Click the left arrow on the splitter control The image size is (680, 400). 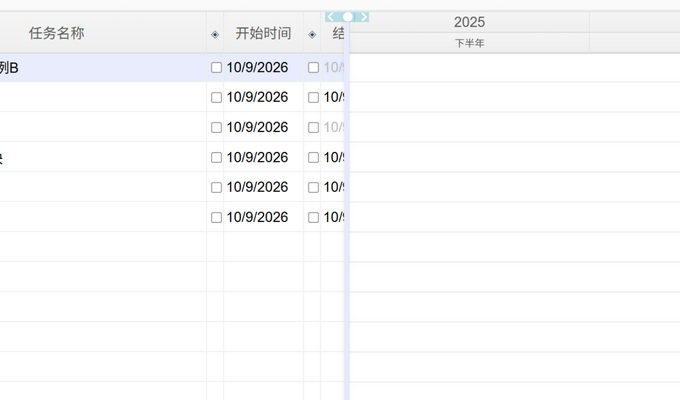pos(330,17)
